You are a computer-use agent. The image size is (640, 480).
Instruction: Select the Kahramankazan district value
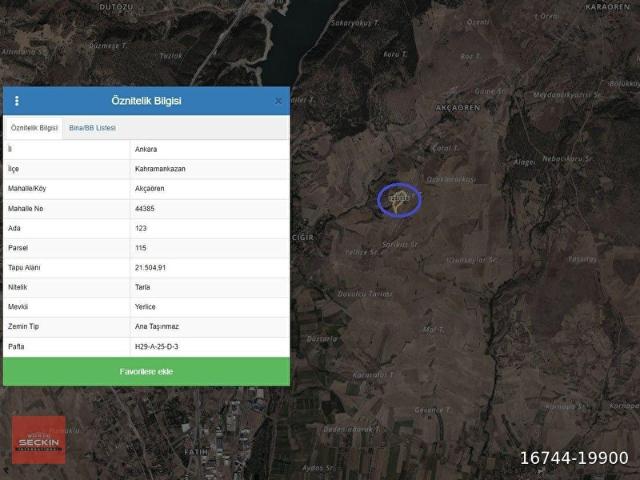(160, 169)
